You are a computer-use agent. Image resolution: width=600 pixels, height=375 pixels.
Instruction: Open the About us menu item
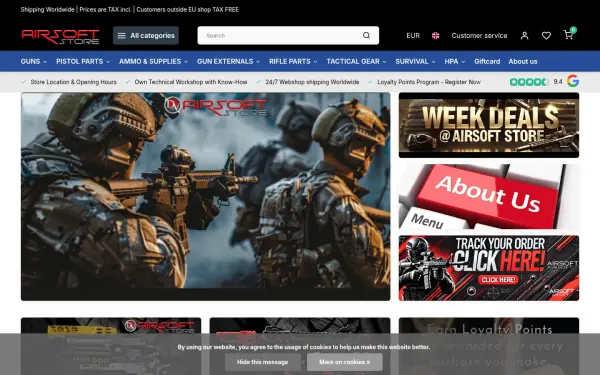pos(523,61)
